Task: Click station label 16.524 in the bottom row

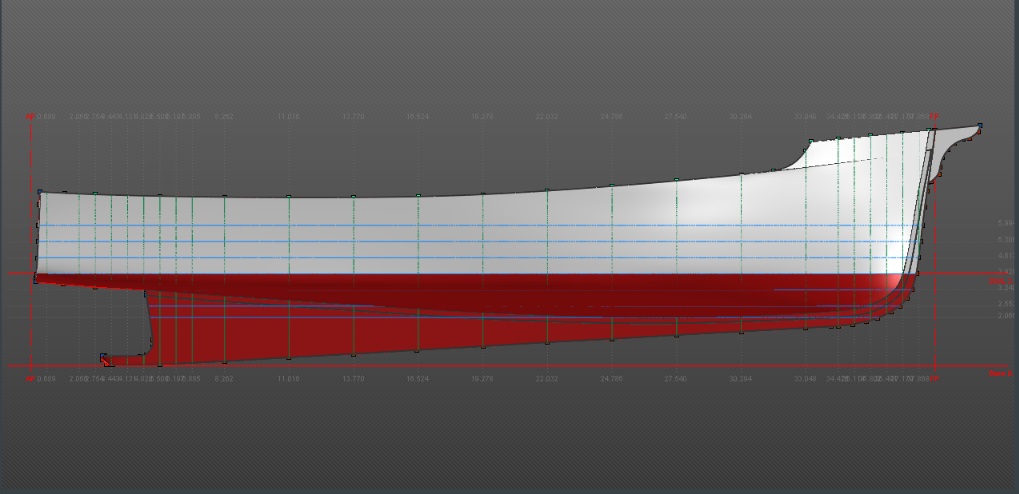Action: (x=417, y=378)
